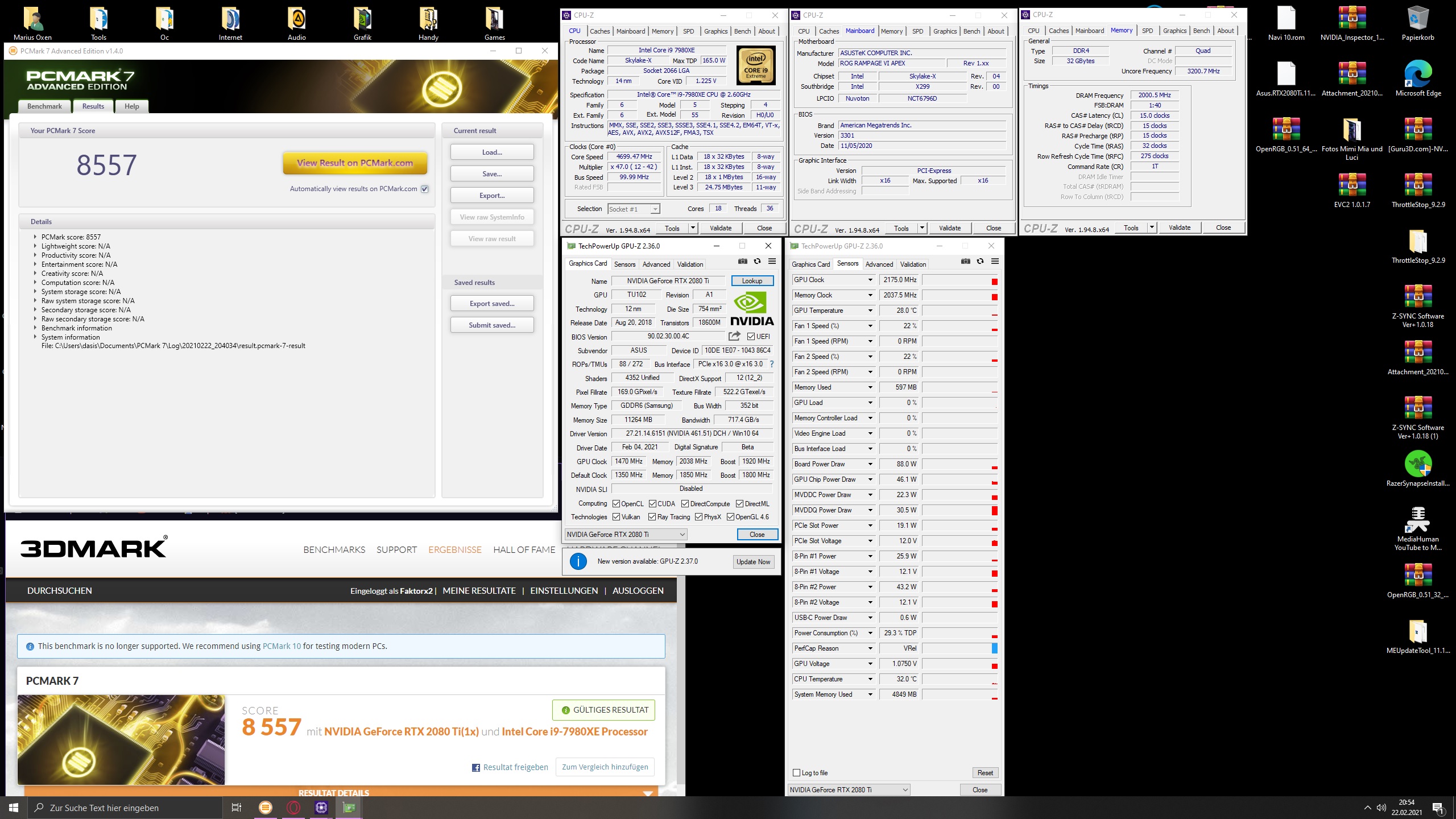Screen dimensions: 1456x819
Task: Click the Zum Vergleich hinzufügen button
Action: (605, 767)
